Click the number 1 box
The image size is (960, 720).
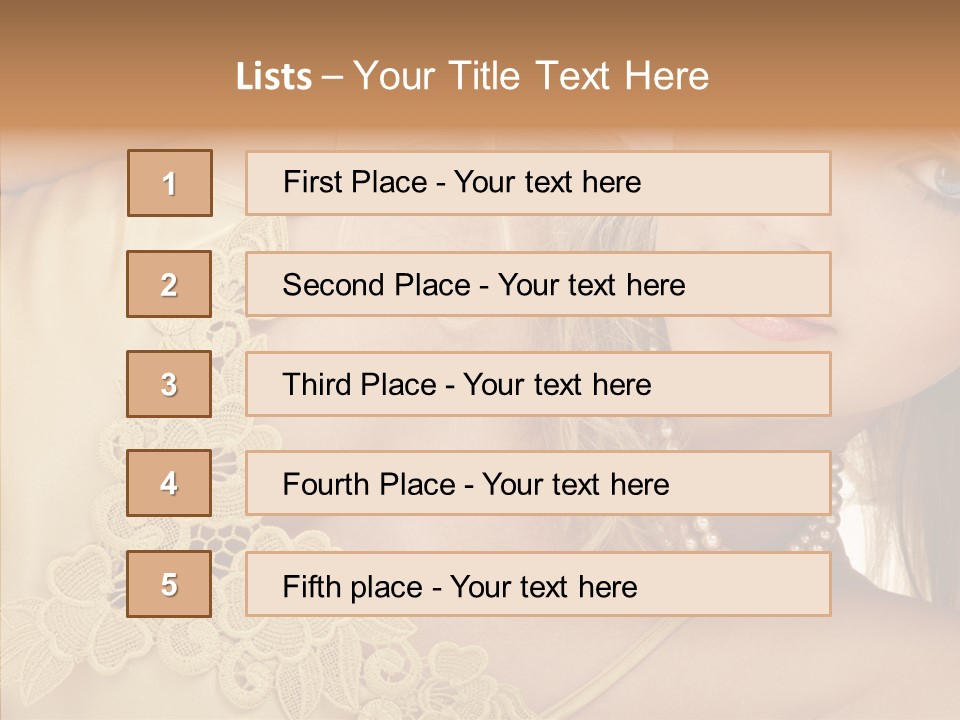pos(170,183)
